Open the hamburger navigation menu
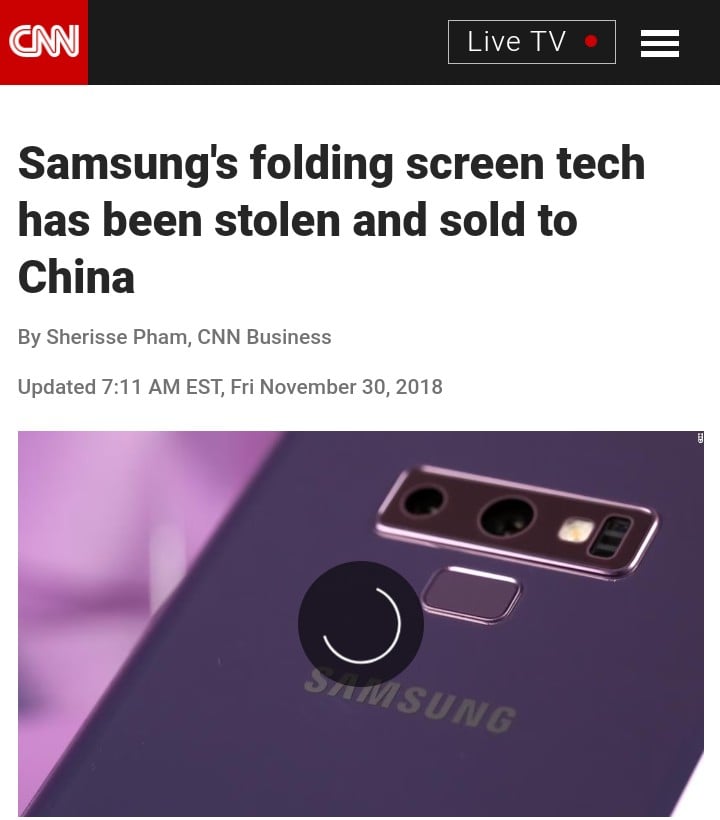 [x=659, y=43]
